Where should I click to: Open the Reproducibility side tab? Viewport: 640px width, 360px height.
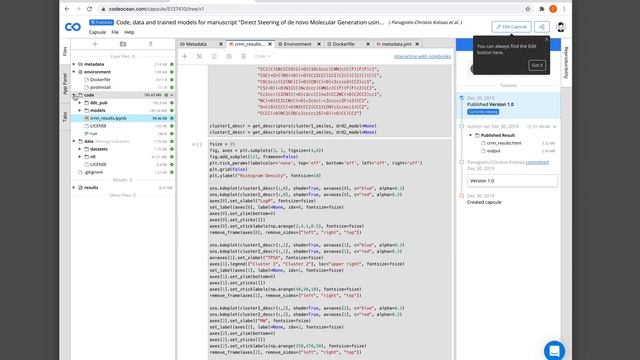pos(566,62)
